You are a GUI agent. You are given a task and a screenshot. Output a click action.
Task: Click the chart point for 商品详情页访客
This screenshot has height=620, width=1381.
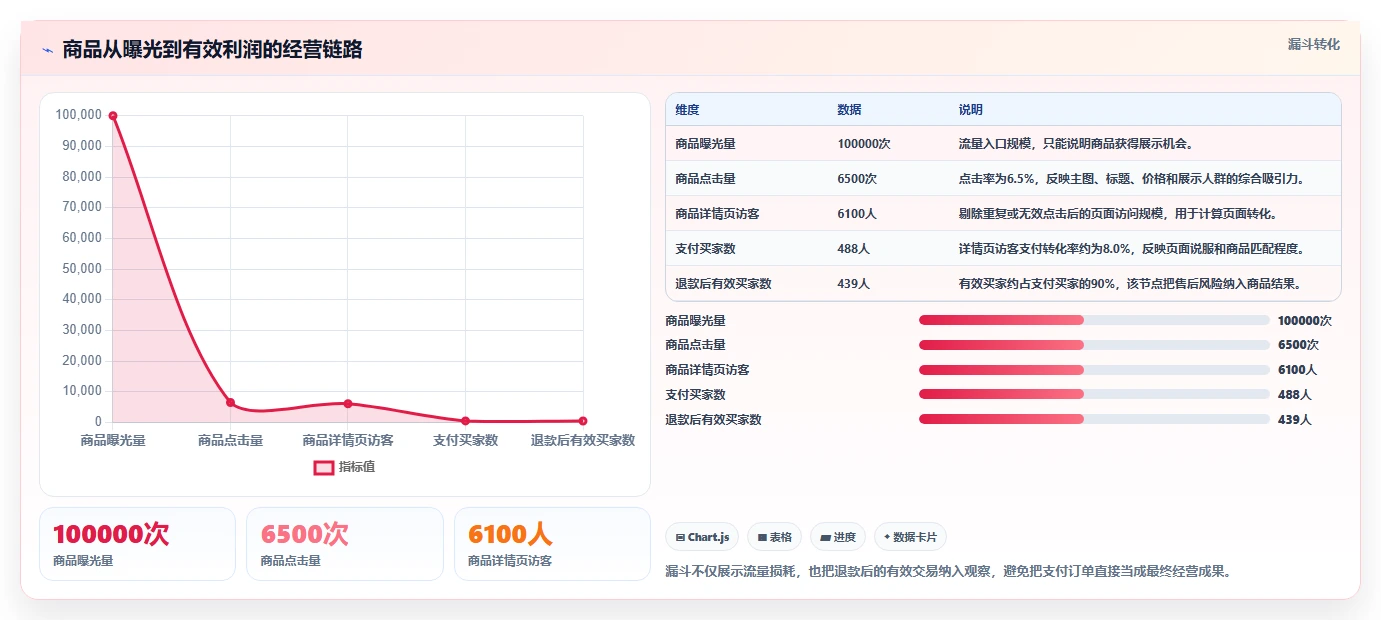(x=348, y=403)
